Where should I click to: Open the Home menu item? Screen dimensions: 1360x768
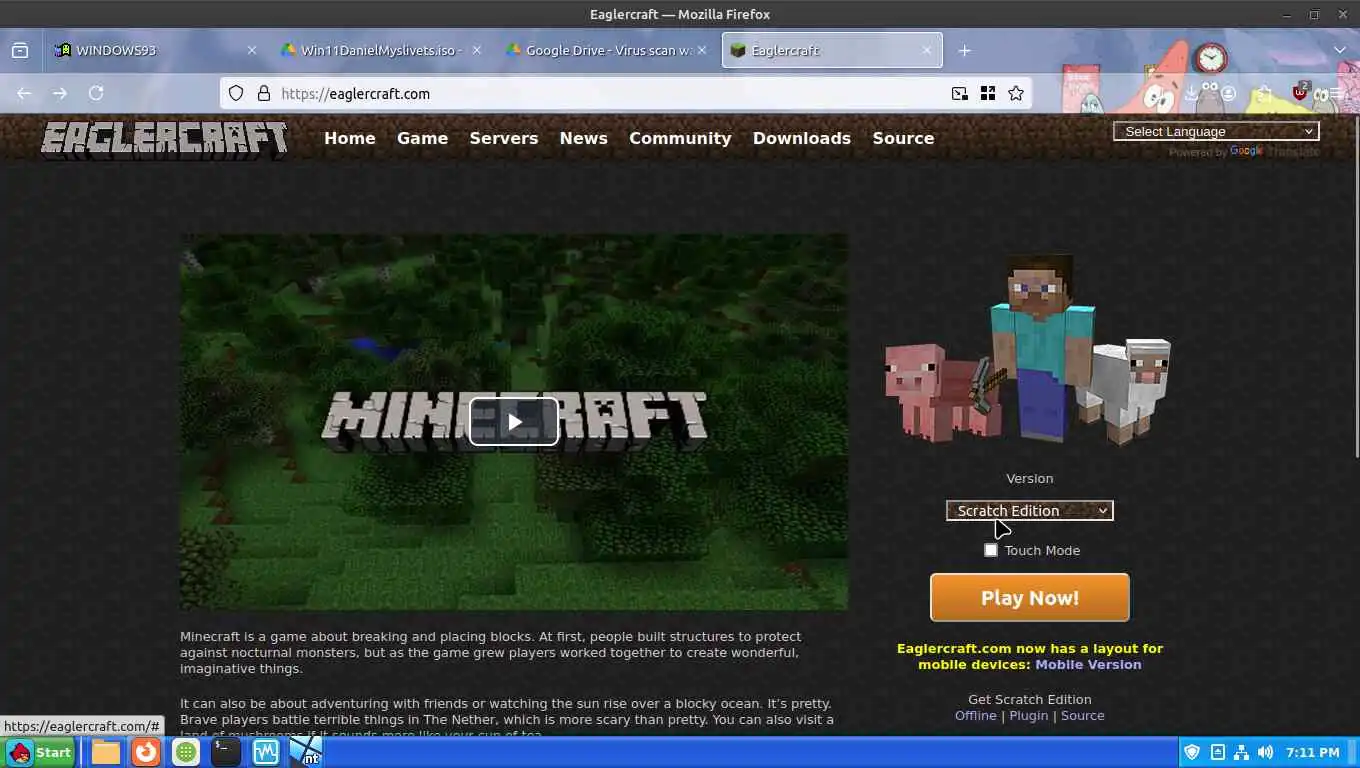point(350,138)
